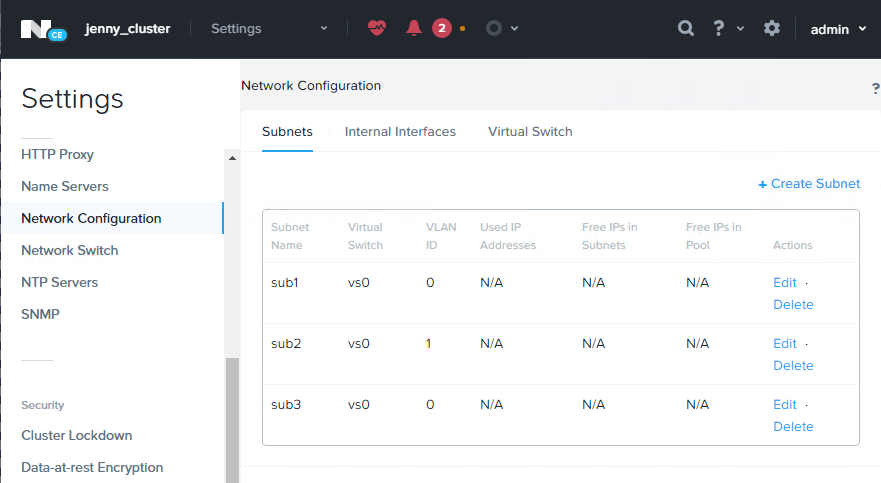This screenshot has width=881, height=483.
Task: Switch to the Internal Interfaces tab
Action: tap(400, 132)
